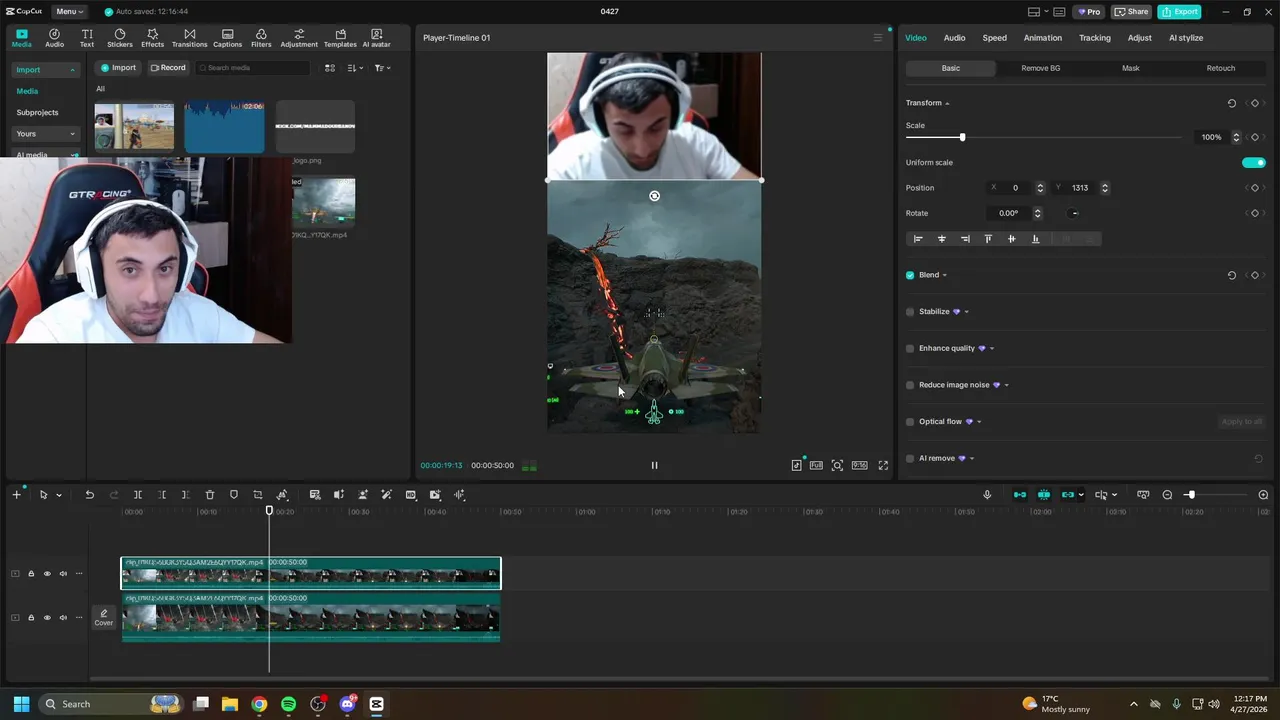1280x720 pixels.
Task: Click the microphone voiceover icon
Action: [x=987, y=495]
